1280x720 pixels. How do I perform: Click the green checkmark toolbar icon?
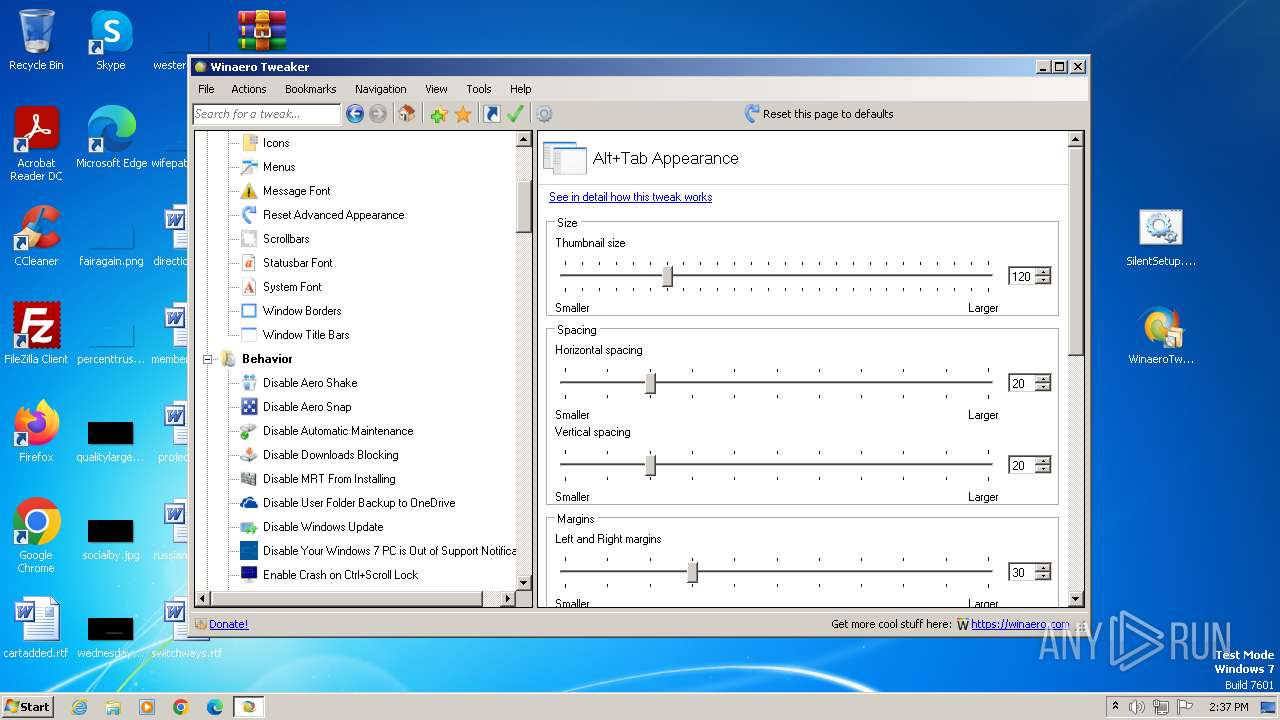[515, 114]
